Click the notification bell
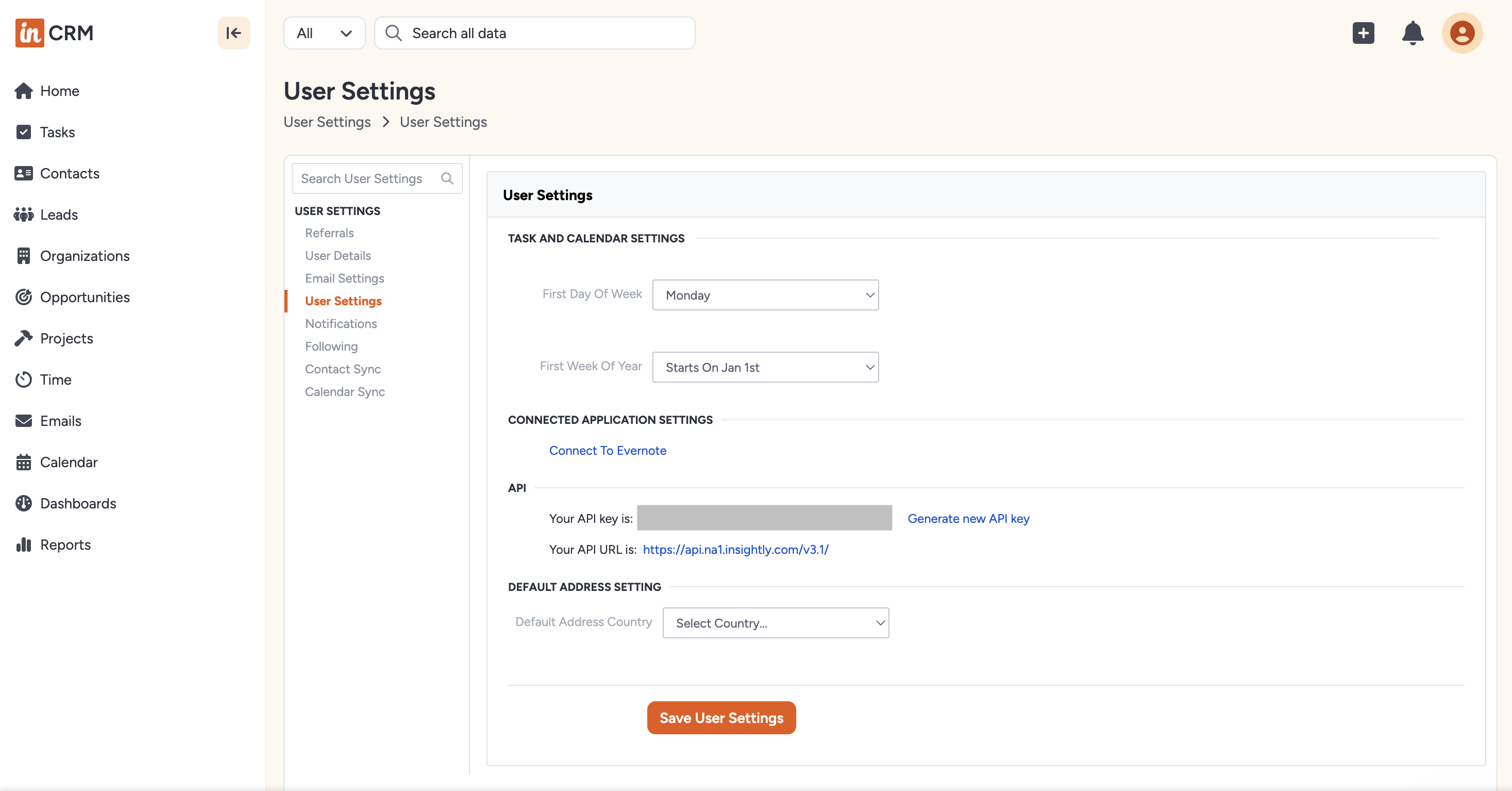Screen dimensions: 1512x791 [1413, 33]
